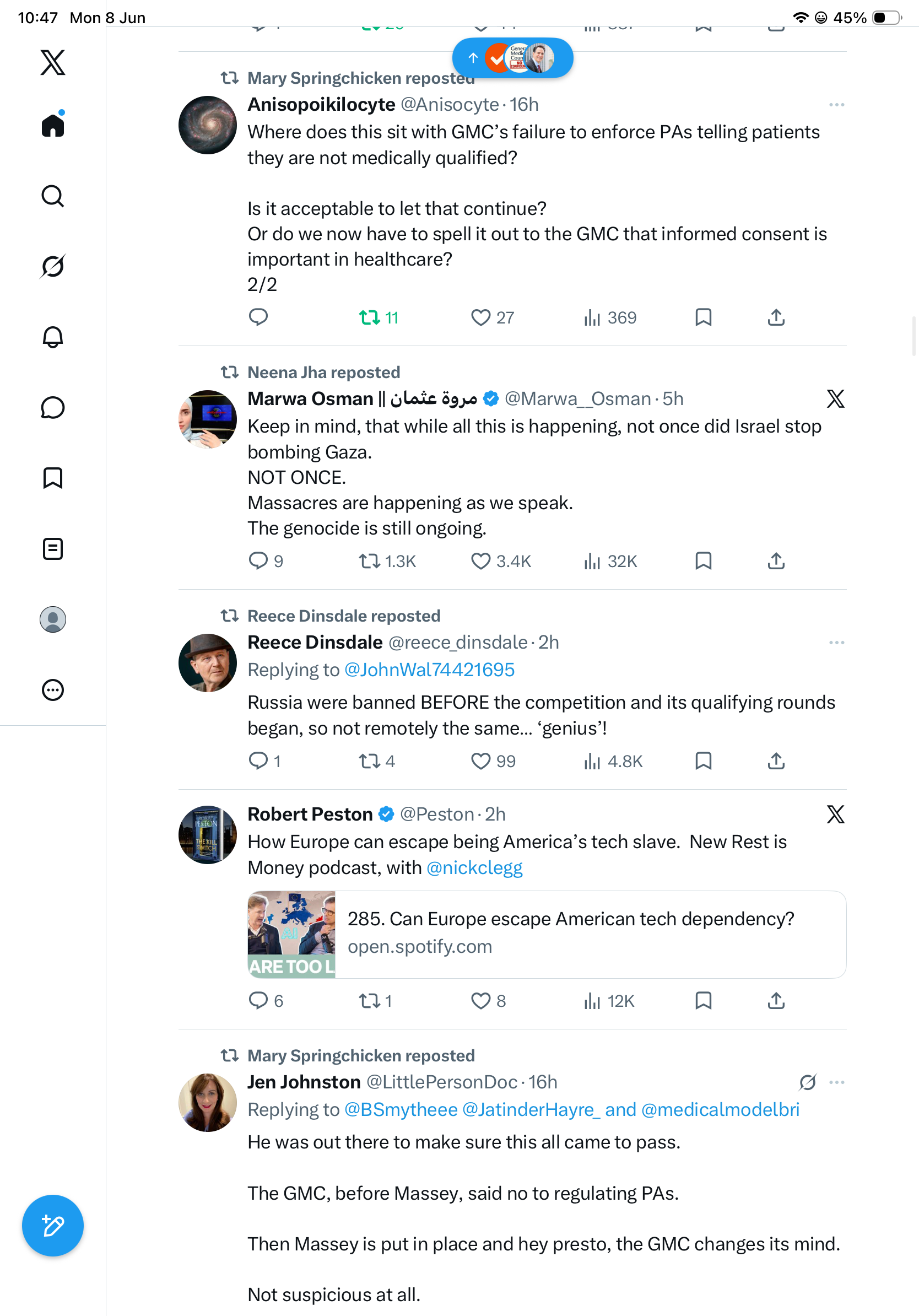This screenshot has height=1316, width=919.
Task: Bookmark Robert Peston's post
Action: click(x=703, y=1001)
